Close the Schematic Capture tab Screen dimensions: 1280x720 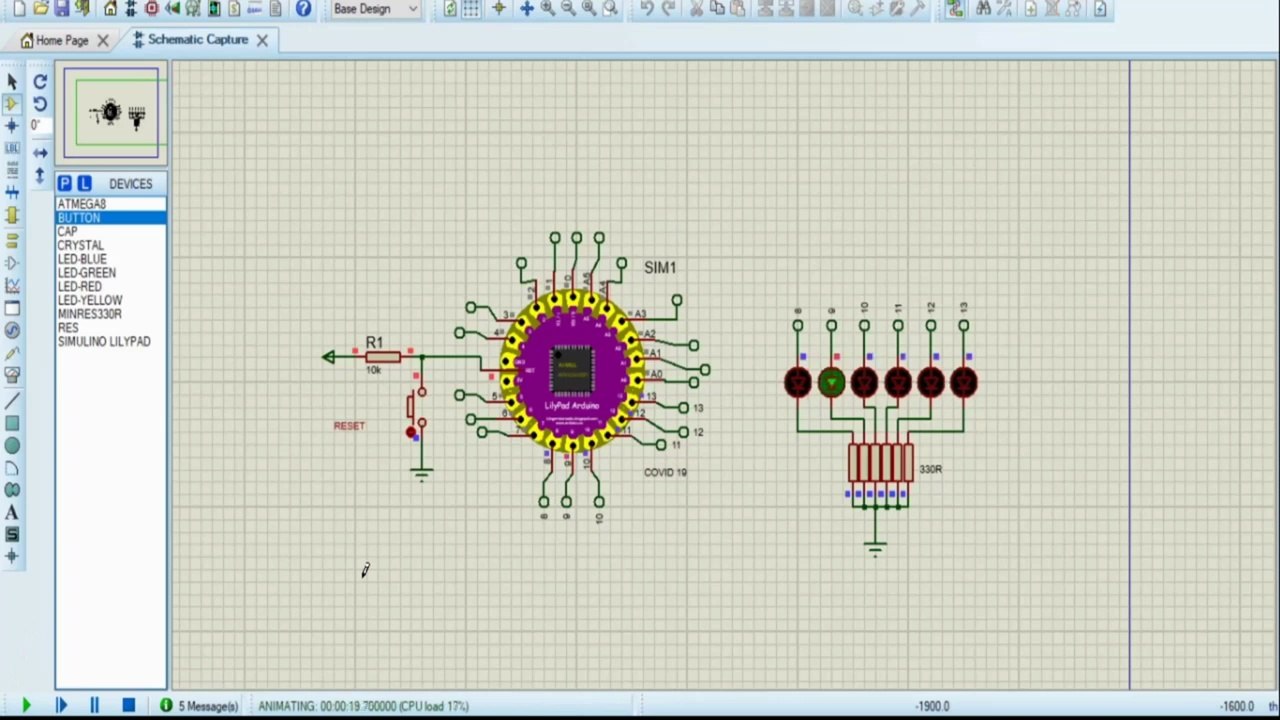tap(262, 40)
